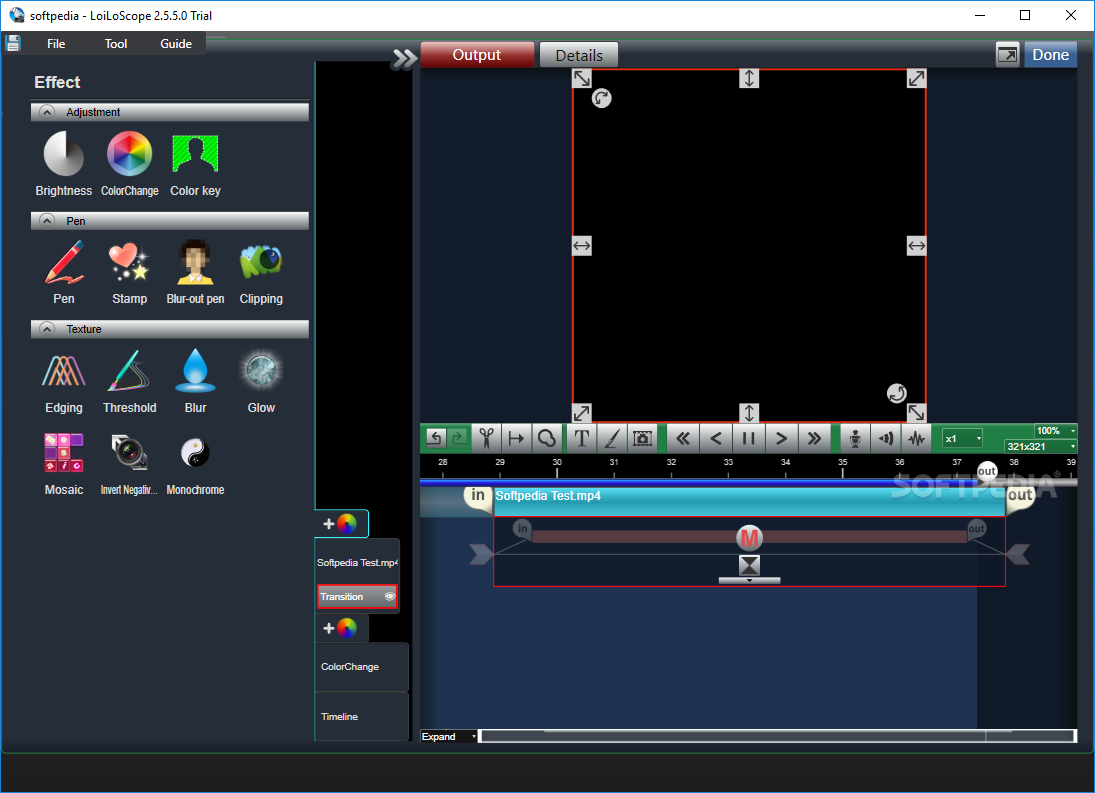The width and height of the screenshot is (1095, 793).
Task: Toggle the Transition layer eye icon
Action: pyautogui.click(x=390, y=596)
